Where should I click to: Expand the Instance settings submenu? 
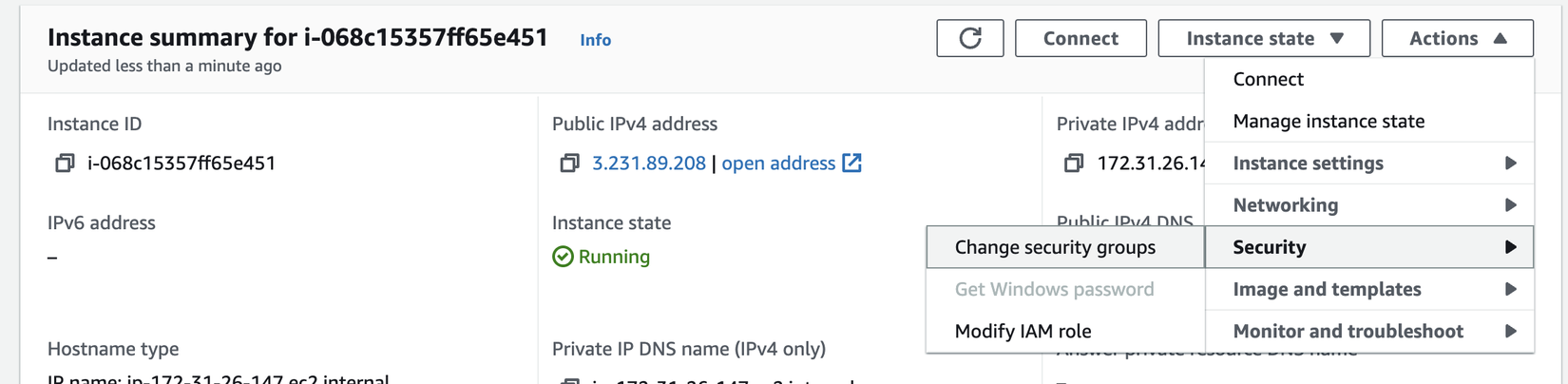click(1368, 163)
